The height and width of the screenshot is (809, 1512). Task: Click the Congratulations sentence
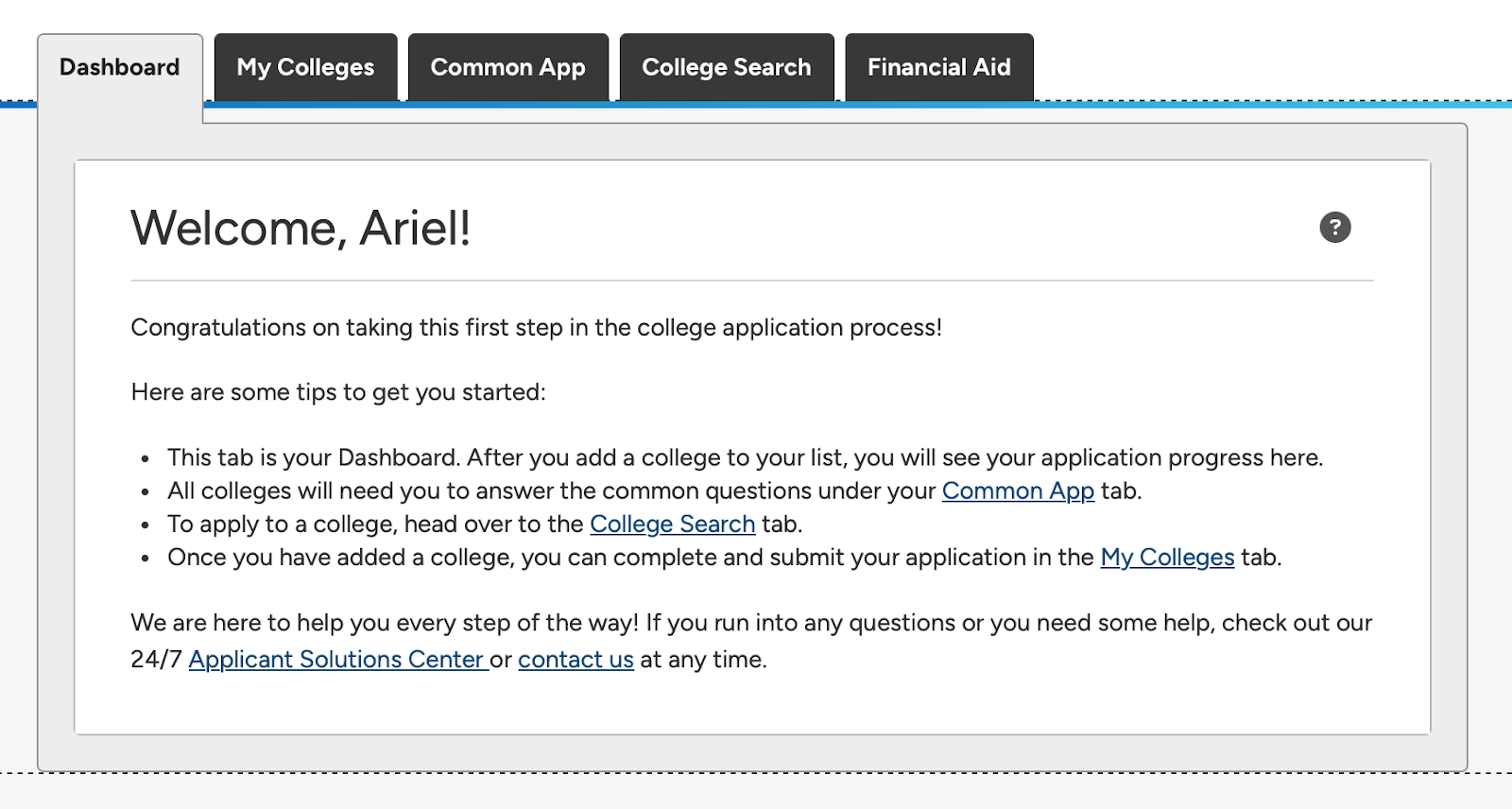point(536,328)
